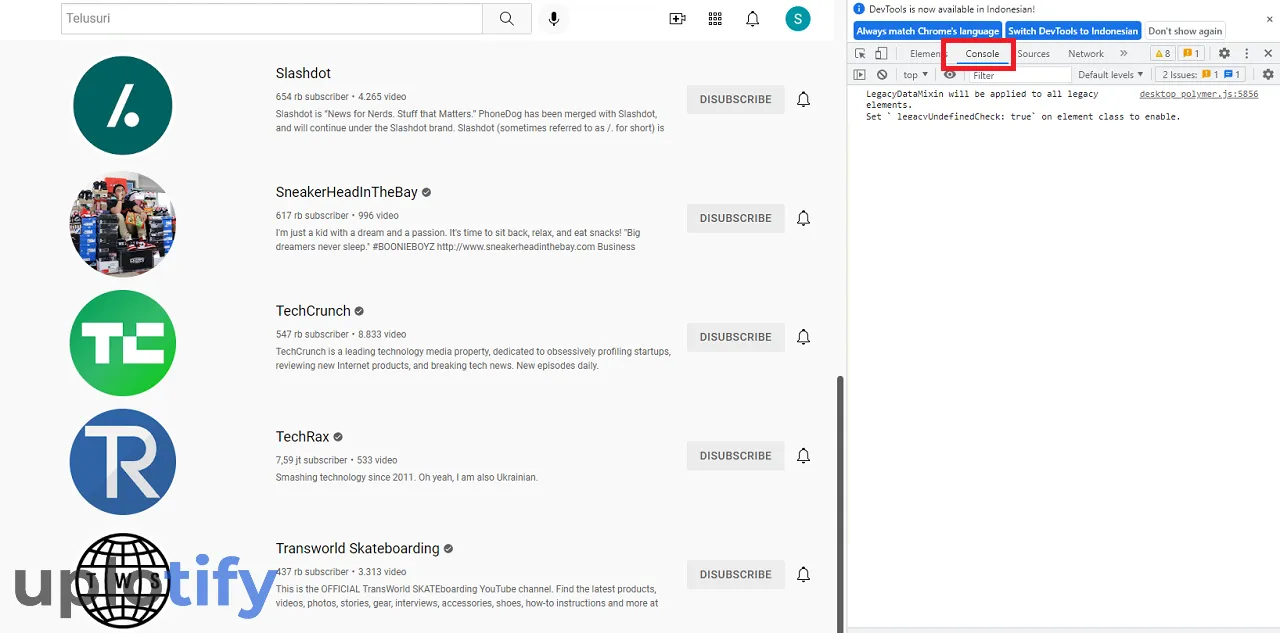This screenshot has width=1280, height=633.
Task: Open the create video icon
Action: [677, 19]
